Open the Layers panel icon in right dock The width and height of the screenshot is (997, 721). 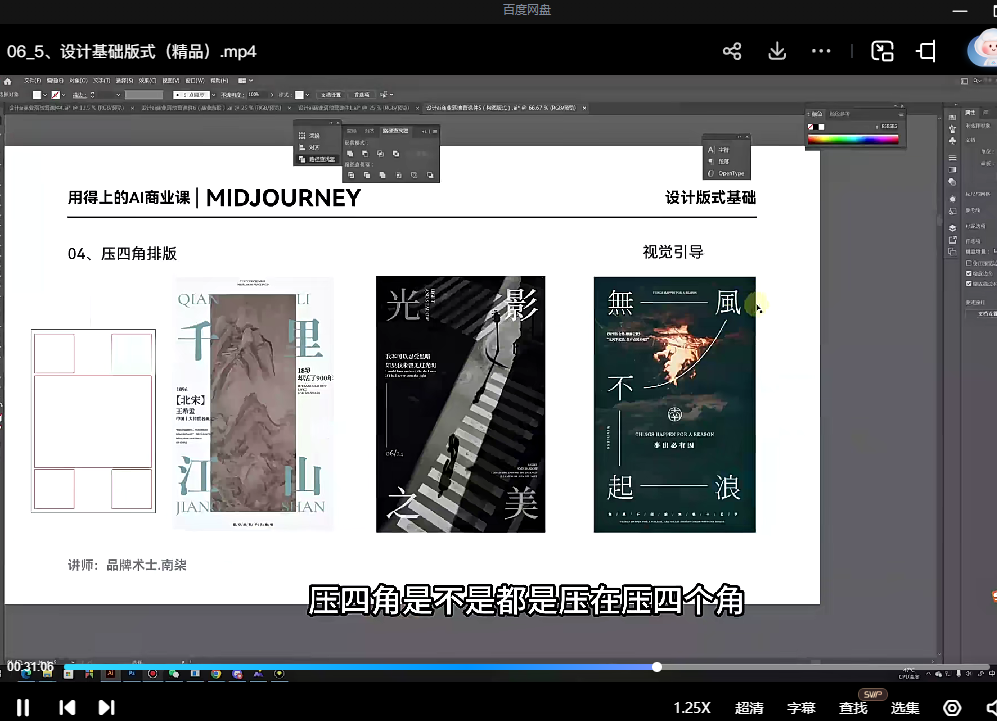pos(952,228)
